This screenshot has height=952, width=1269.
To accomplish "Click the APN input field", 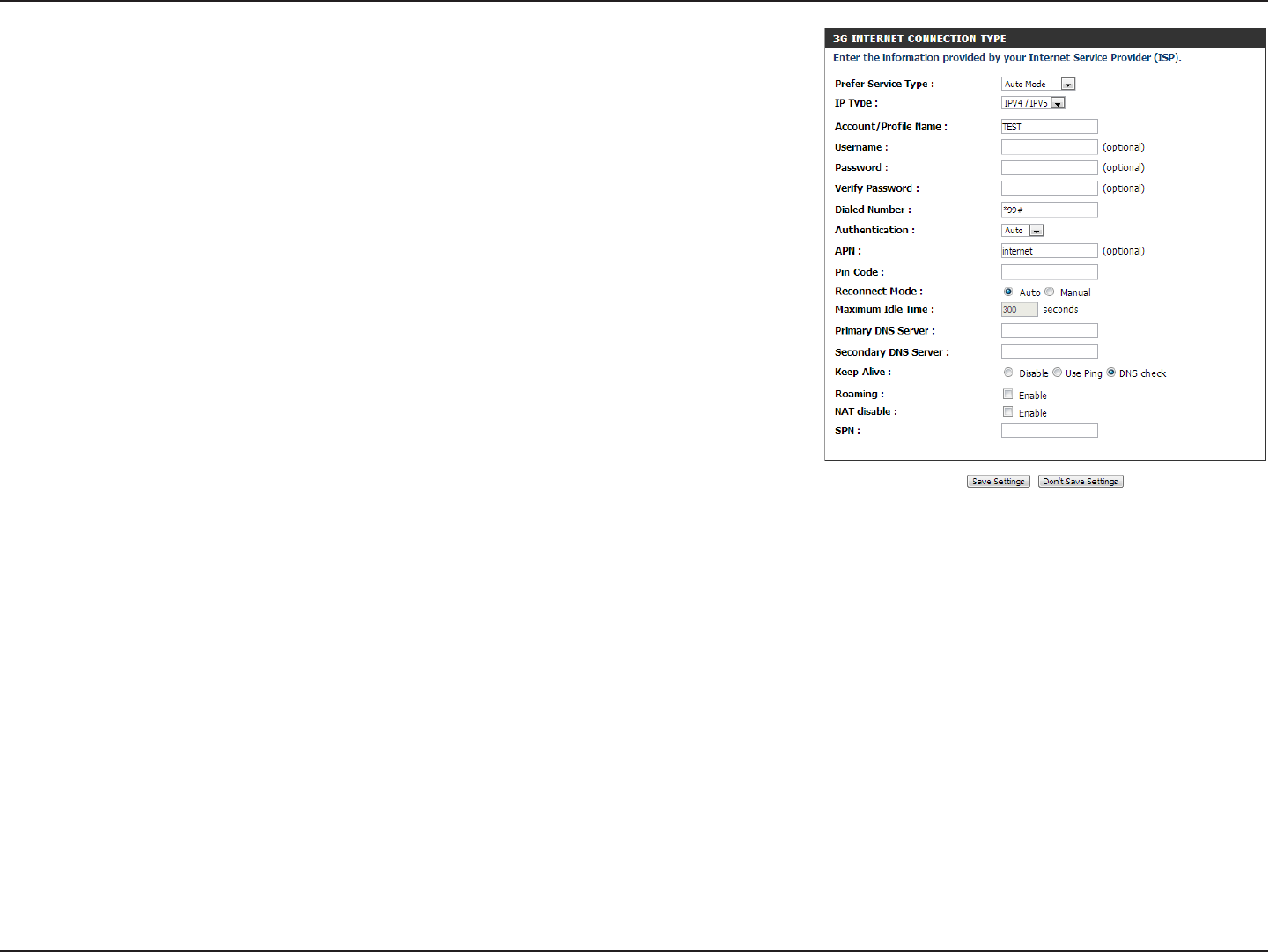I will point(1049,251).
